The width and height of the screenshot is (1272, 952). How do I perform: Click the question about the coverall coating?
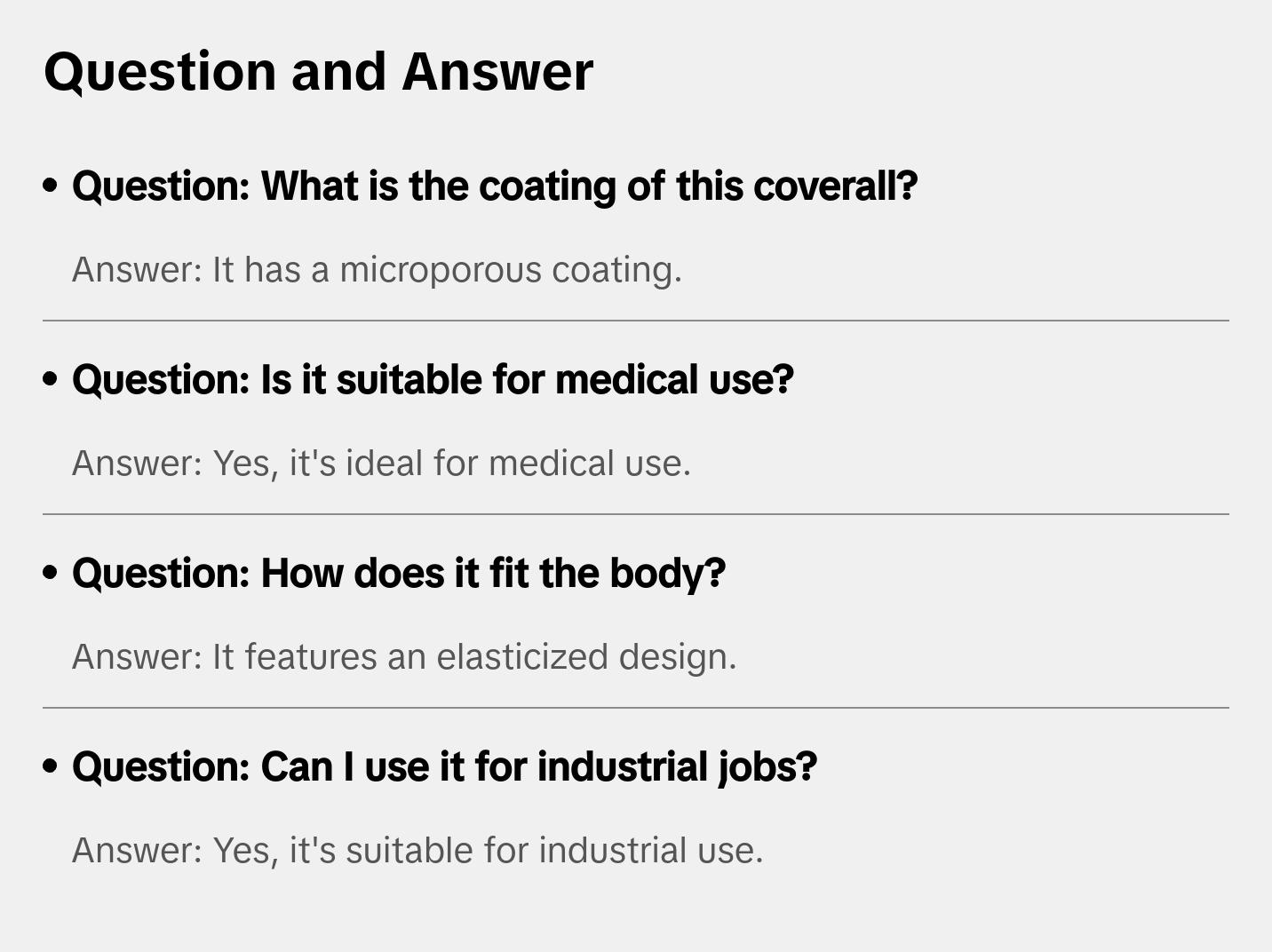(494, 186)
